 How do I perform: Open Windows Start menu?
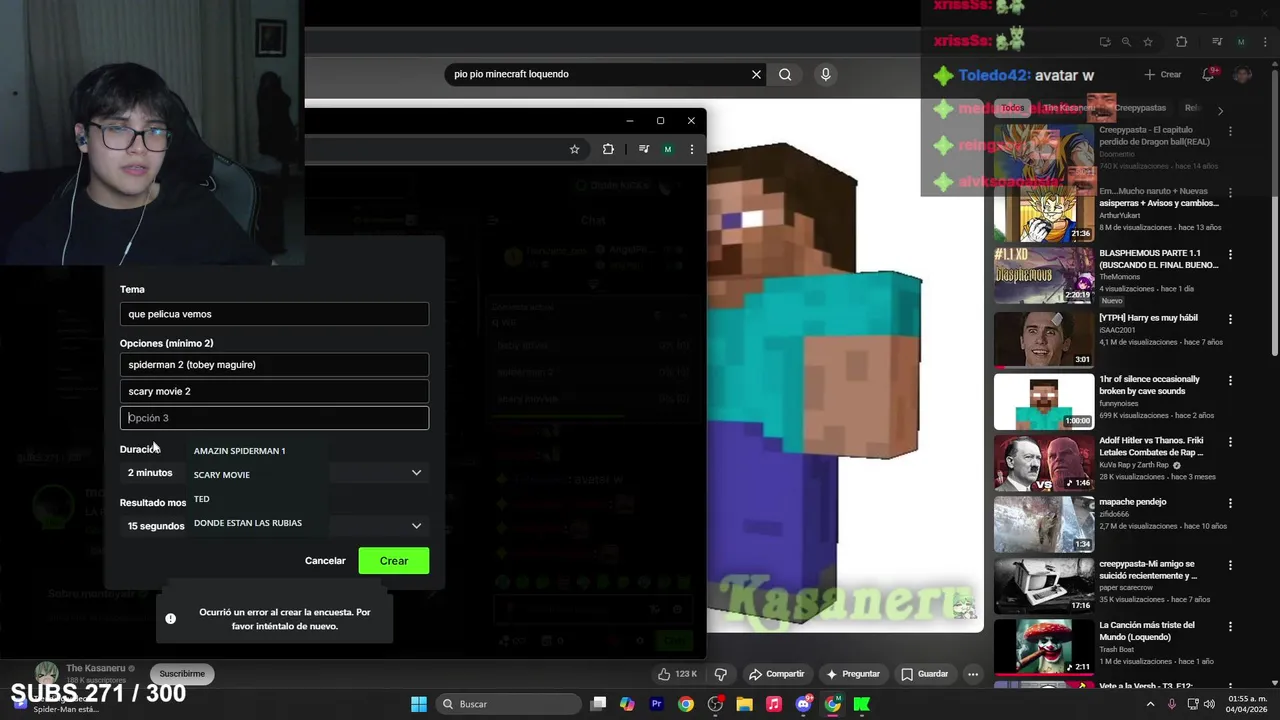tap(419, 704)
